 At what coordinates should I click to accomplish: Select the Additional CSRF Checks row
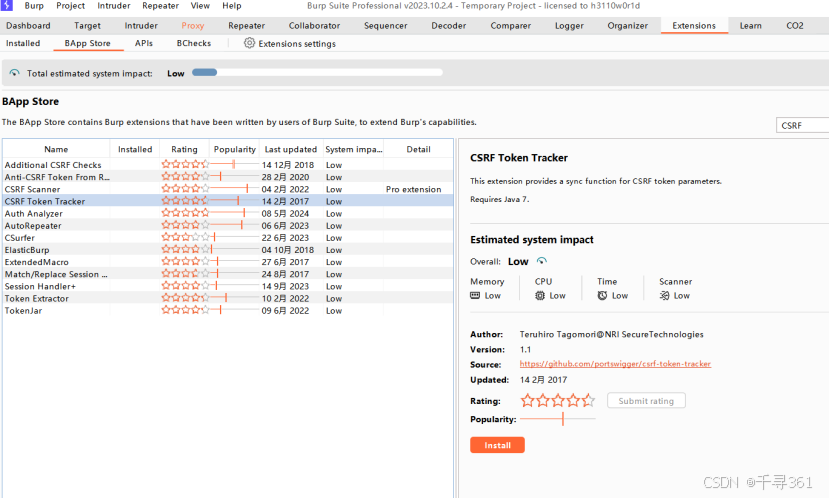228,165
